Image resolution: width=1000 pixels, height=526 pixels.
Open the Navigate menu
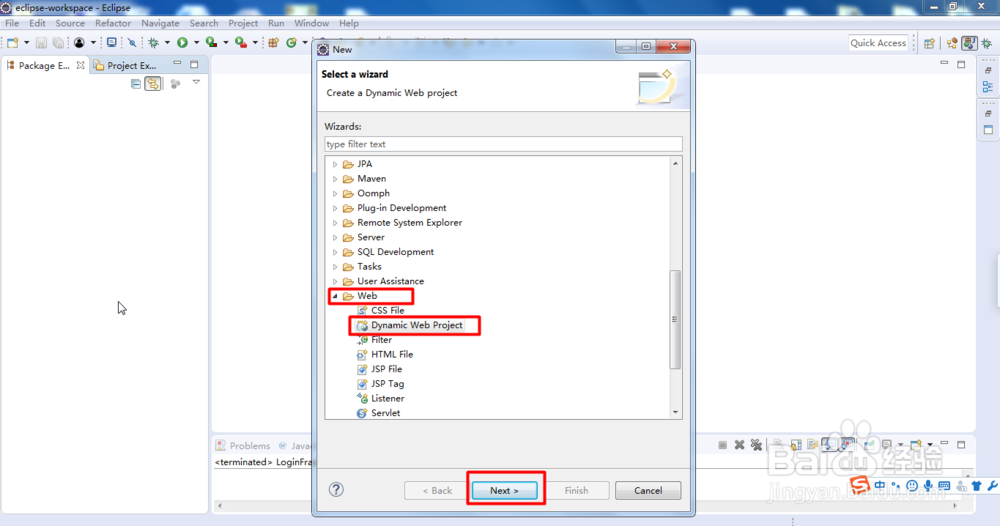coord(160,23)
